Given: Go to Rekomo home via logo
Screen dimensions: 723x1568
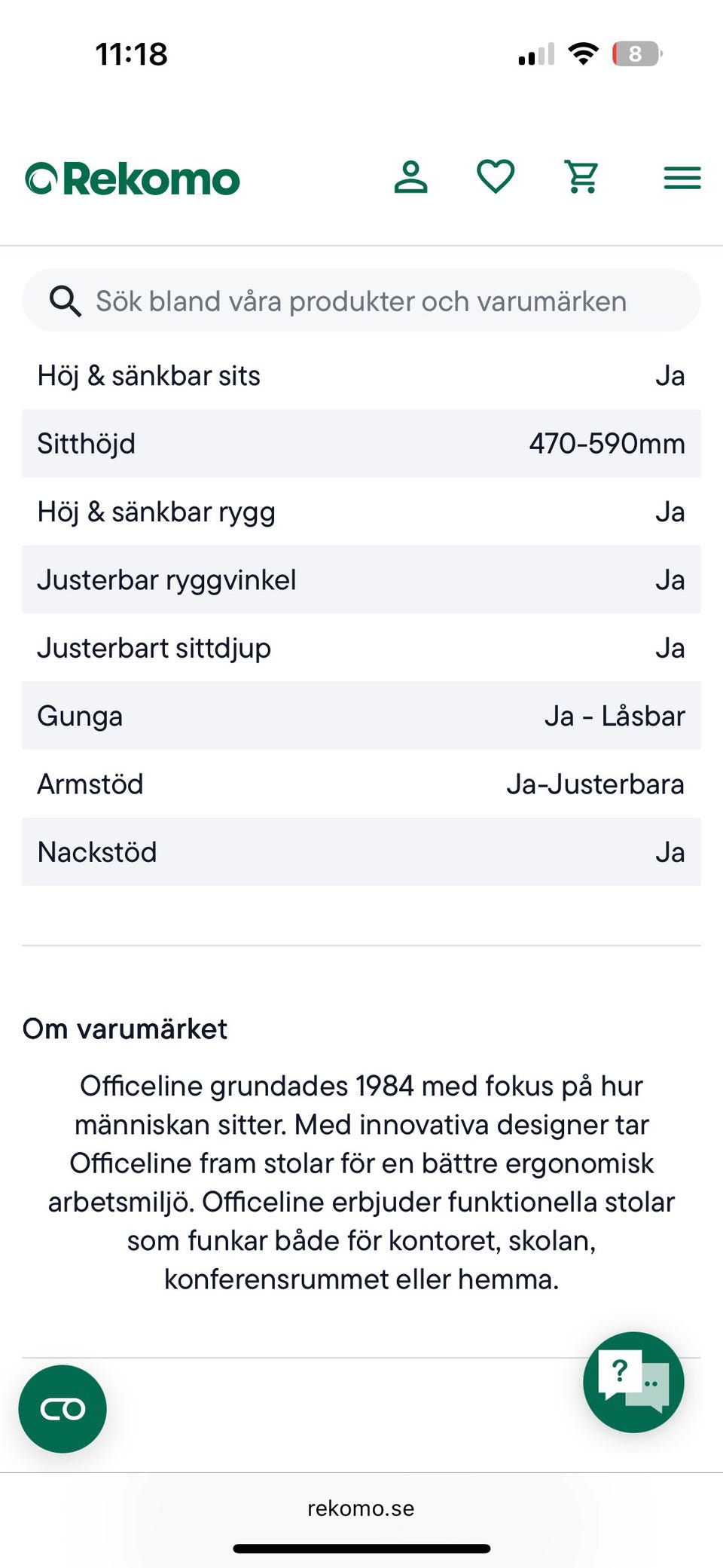Looking at the screenshot, I should click(133, 179).
